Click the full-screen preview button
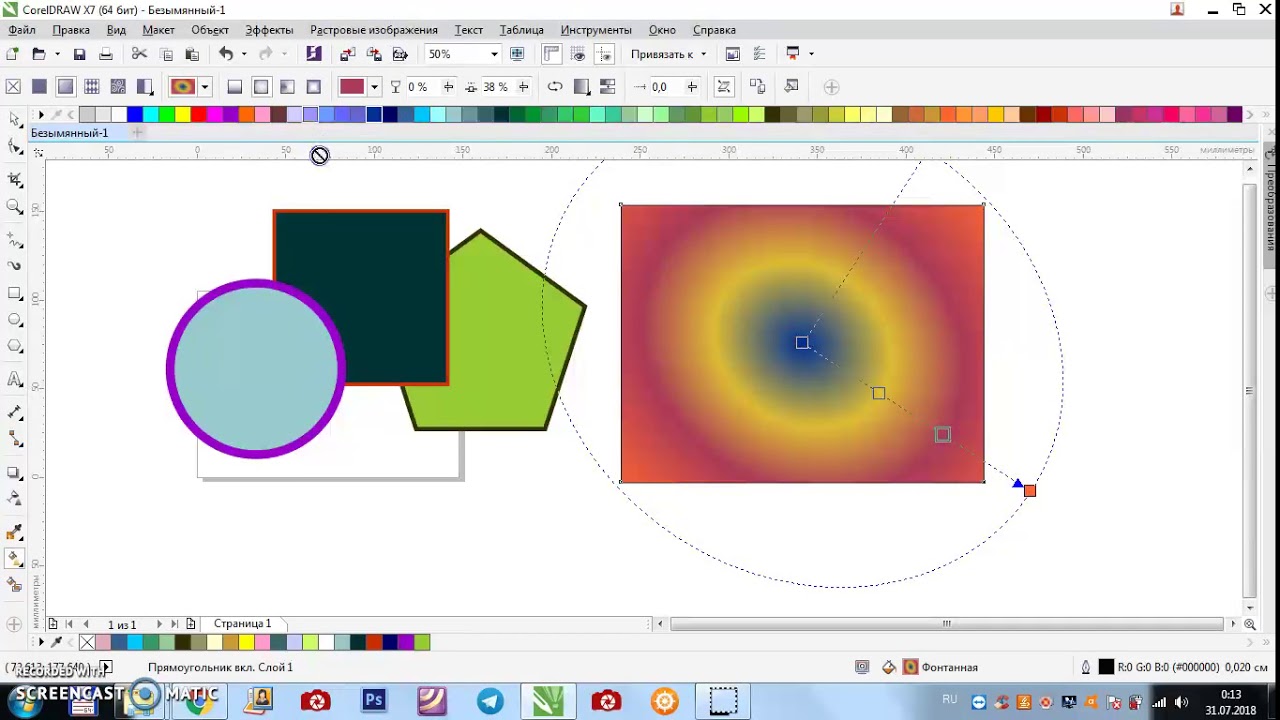 click(x=517, y=54)
